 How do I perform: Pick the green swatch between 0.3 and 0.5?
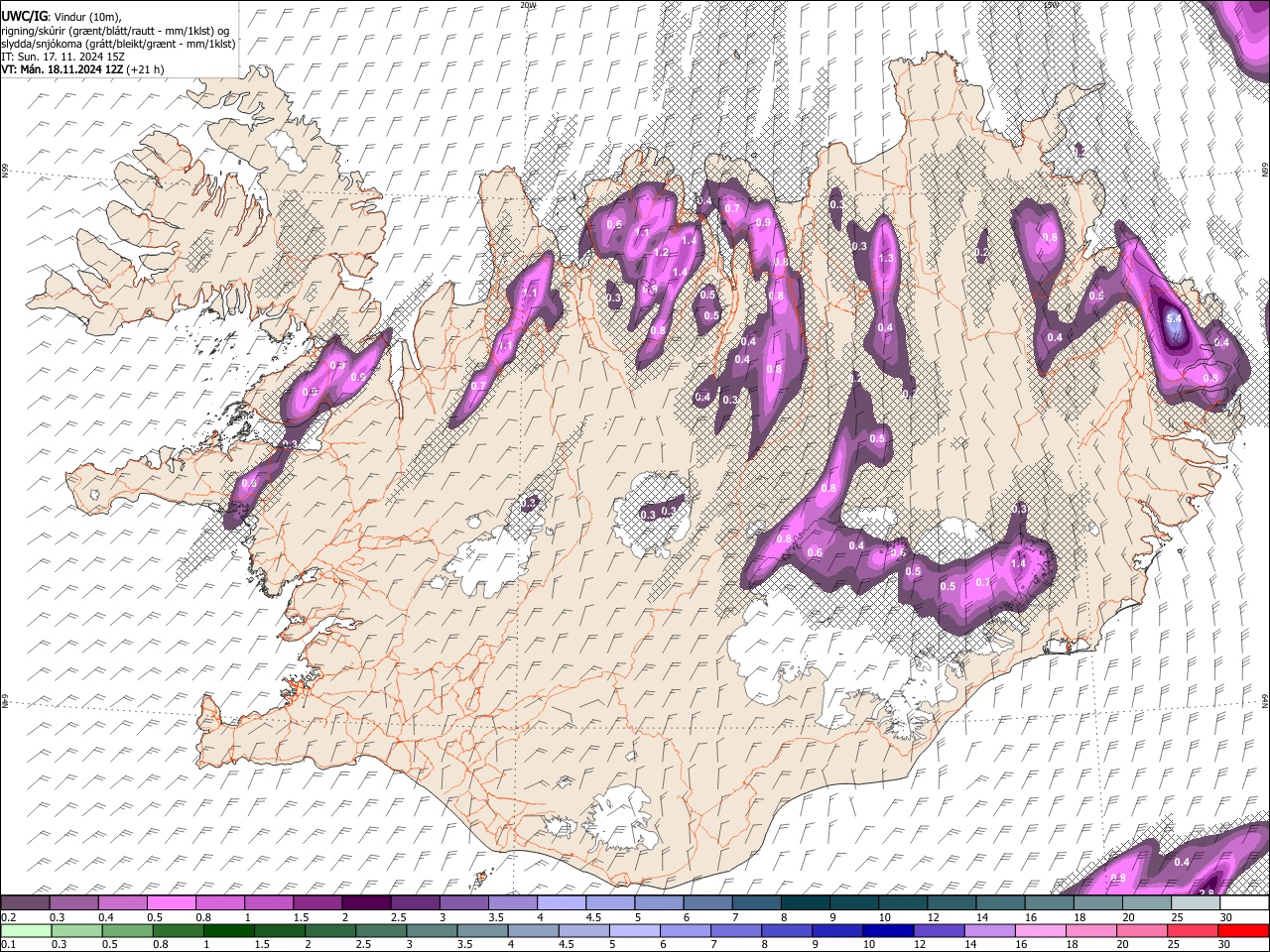point(76,930)
